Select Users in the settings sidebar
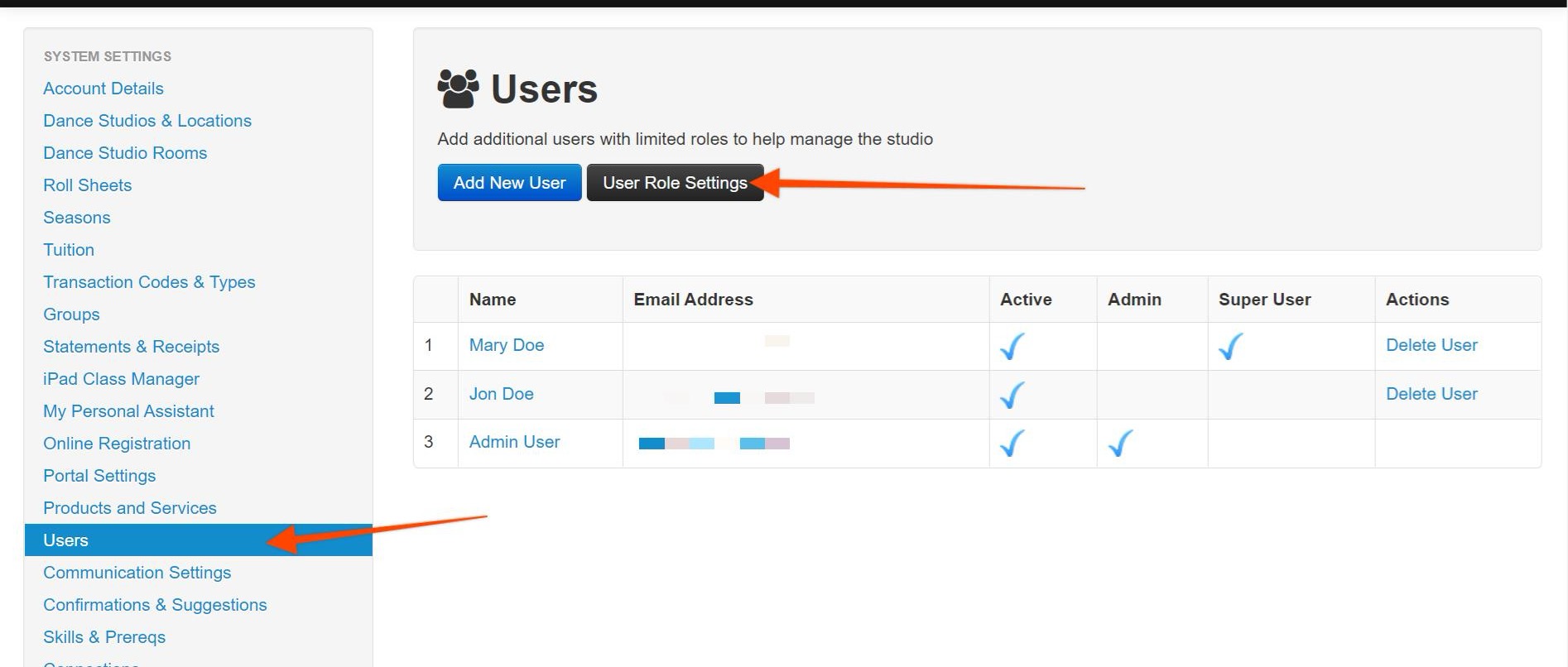1568x667 pixels. point(66,540)
